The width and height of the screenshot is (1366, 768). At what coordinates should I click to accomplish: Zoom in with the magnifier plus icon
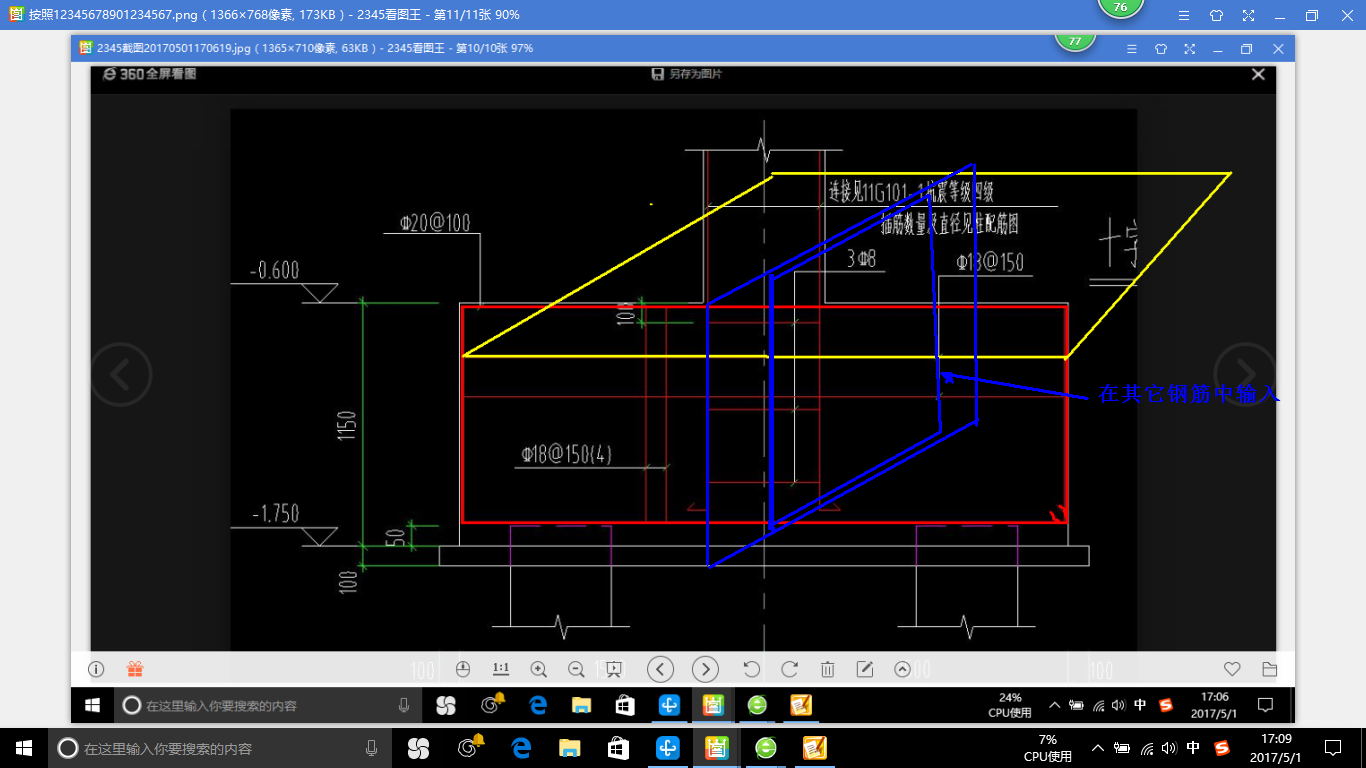tap(539, 669)
